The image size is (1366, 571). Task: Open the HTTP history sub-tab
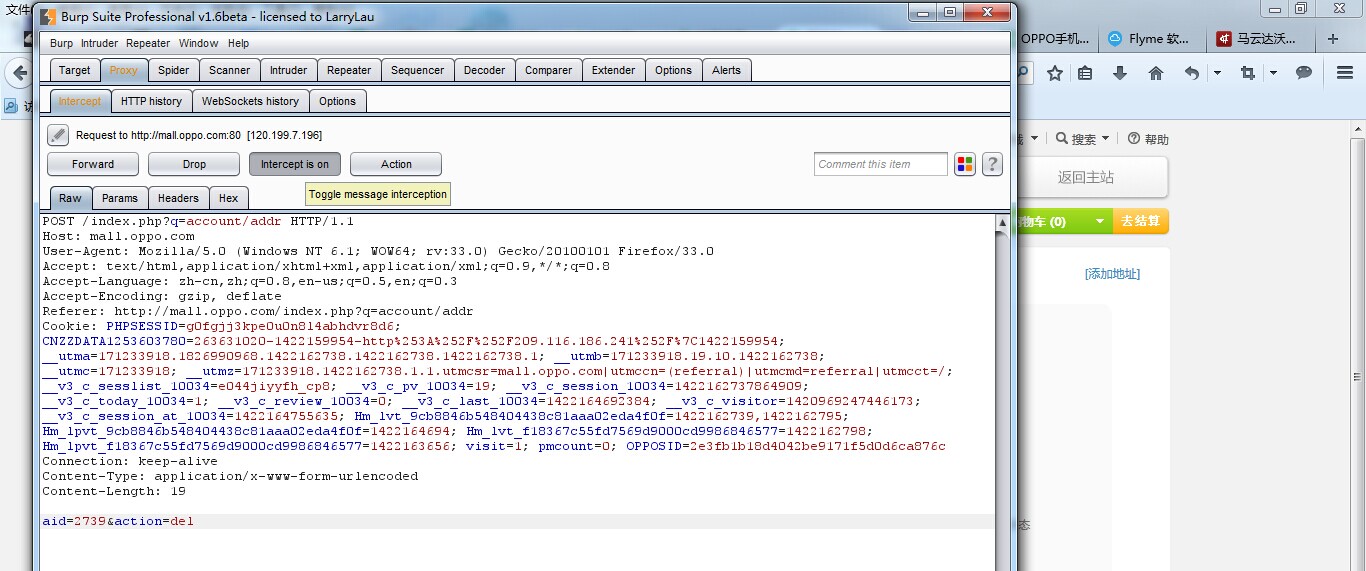[152, 101]
